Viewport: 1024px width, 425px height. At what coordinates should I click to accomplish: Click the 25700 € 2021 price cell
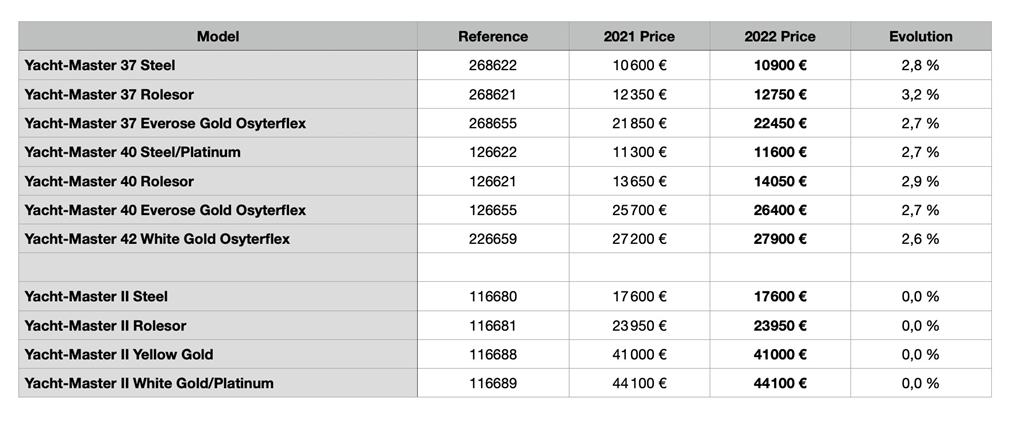coord(639,210)
